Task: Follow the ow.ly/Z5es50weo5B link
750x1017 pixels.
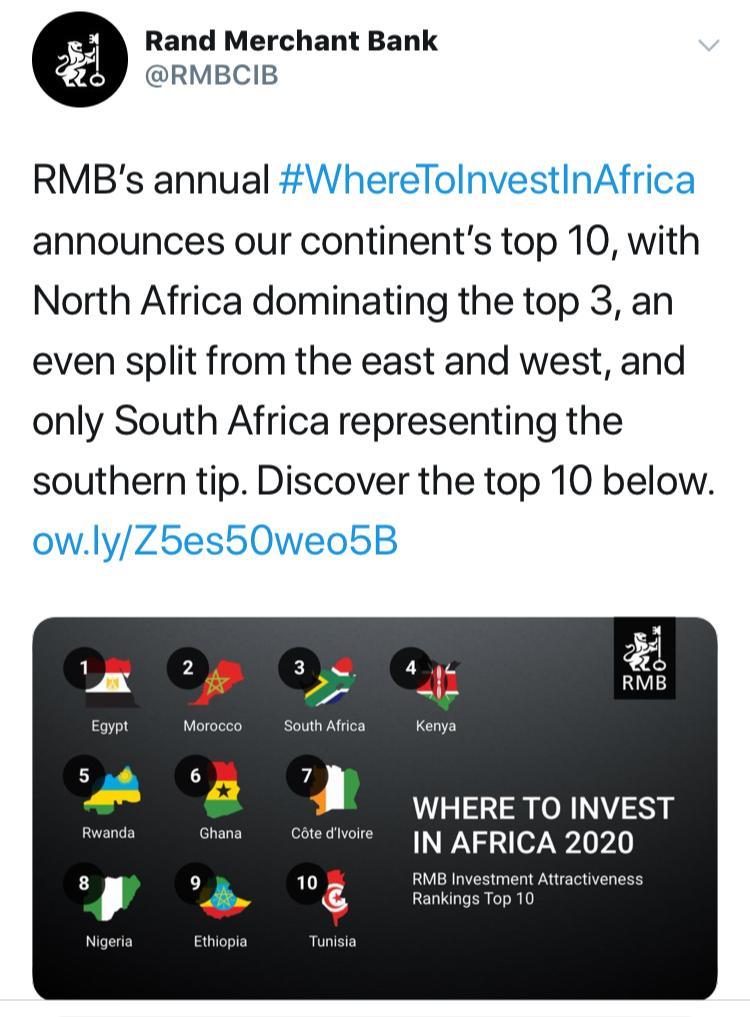Action: 215,541
